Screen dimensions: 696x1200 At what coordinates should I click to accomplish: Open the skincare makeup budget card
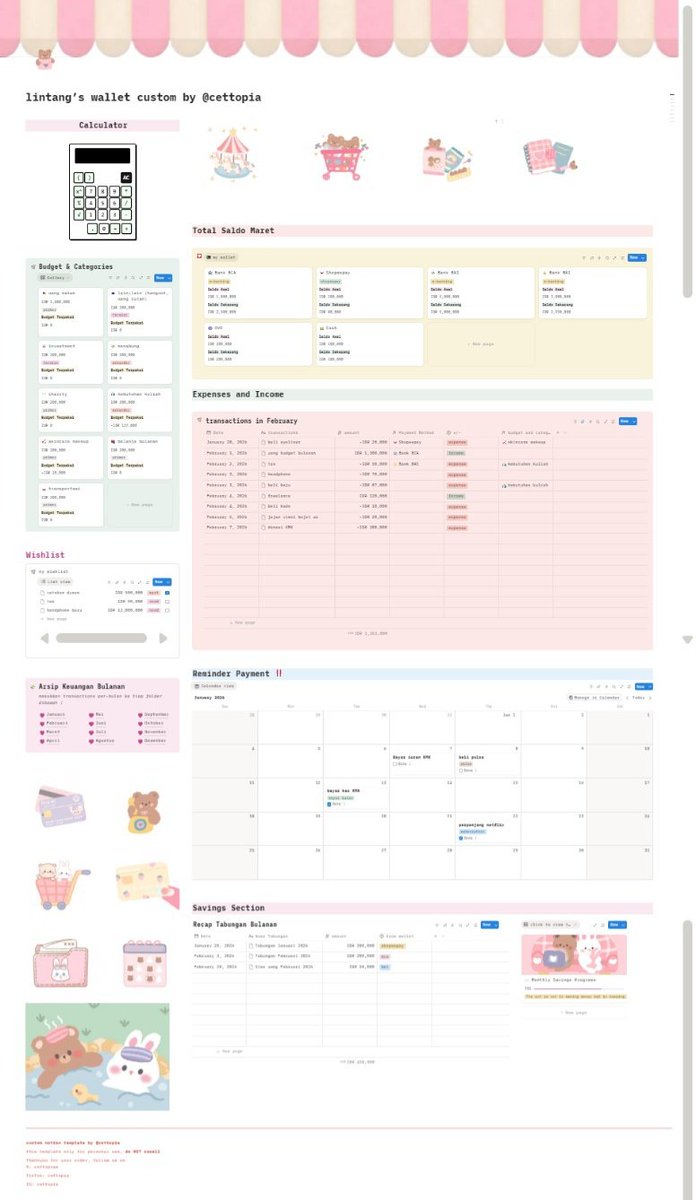coord(71,457)
